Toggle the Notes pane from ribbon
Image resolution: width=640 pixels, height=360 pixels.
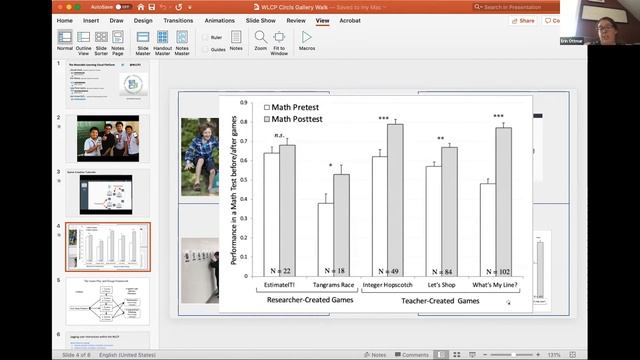[x=236, y=40]
